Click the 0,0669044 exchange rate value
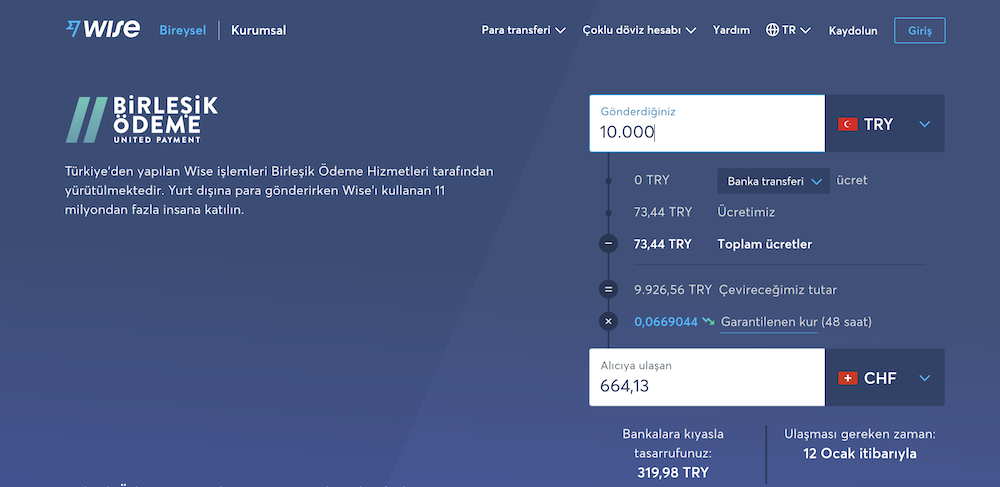The image size is (1000, 487). [666, 322]
